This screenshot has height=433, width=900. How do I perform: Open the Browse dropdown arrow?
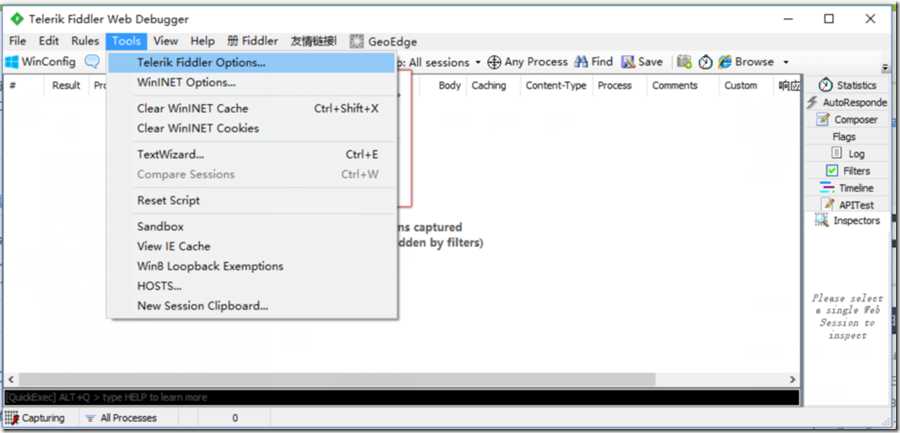click(x=786, y=62)
